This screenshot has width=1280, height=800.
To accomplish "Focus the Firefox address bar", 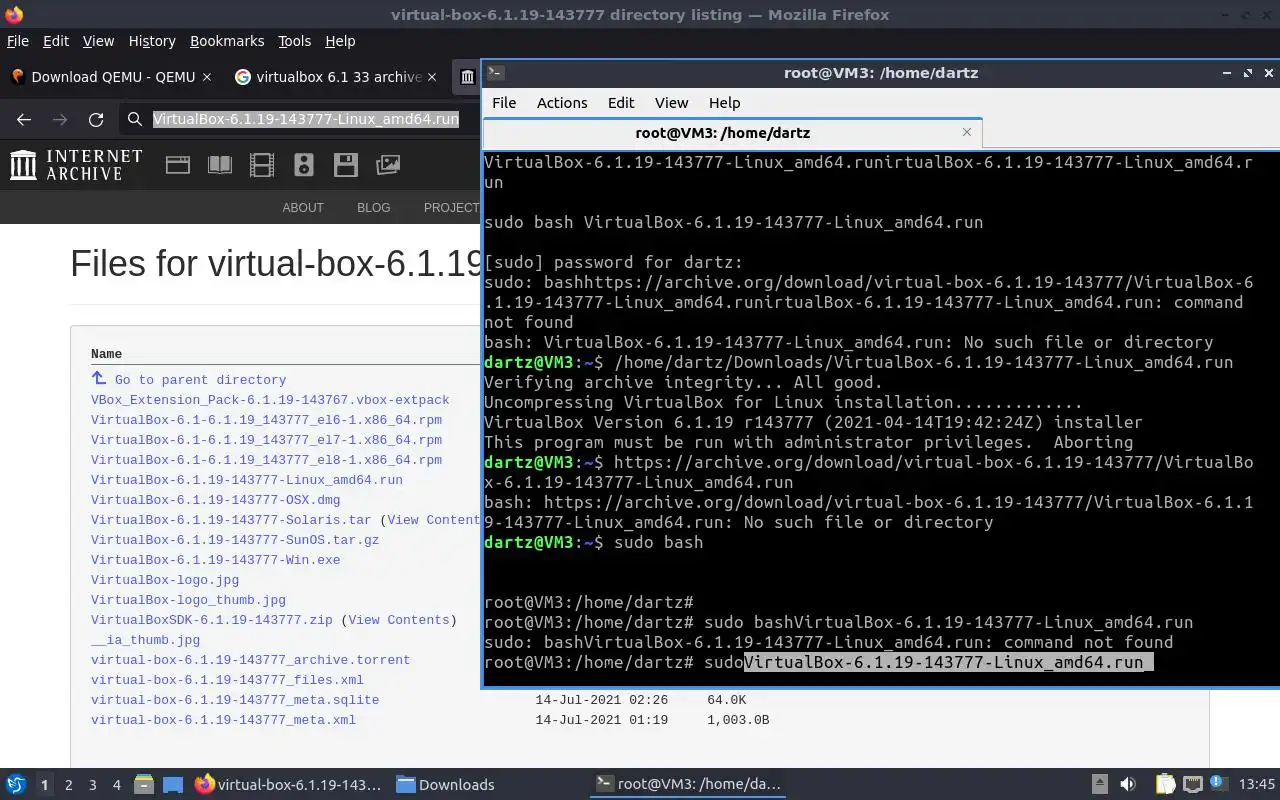I will click(x=305, y=119).
